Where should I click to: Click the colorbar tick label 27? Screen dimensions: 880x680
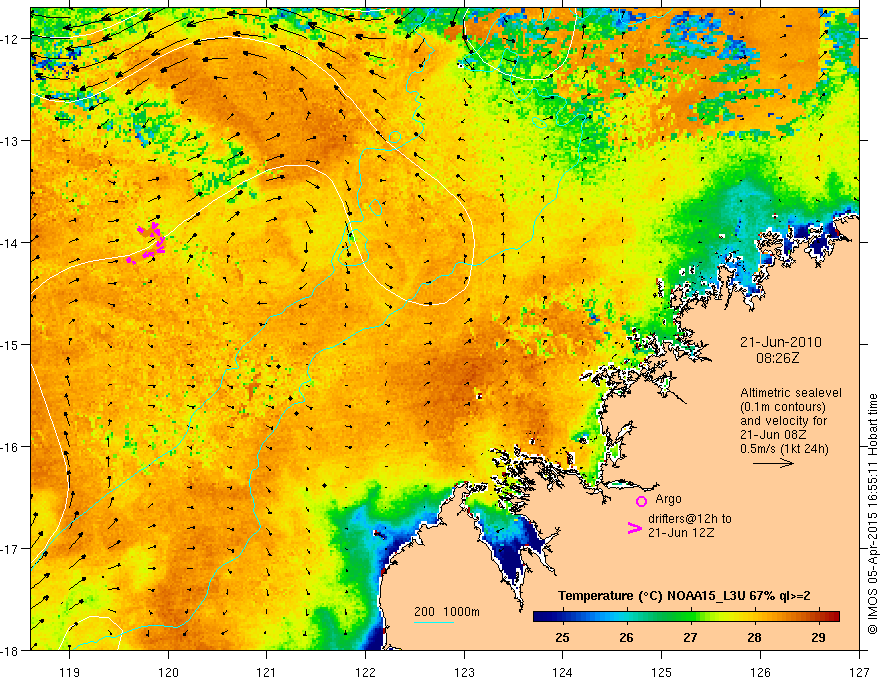tap(690, 637)
